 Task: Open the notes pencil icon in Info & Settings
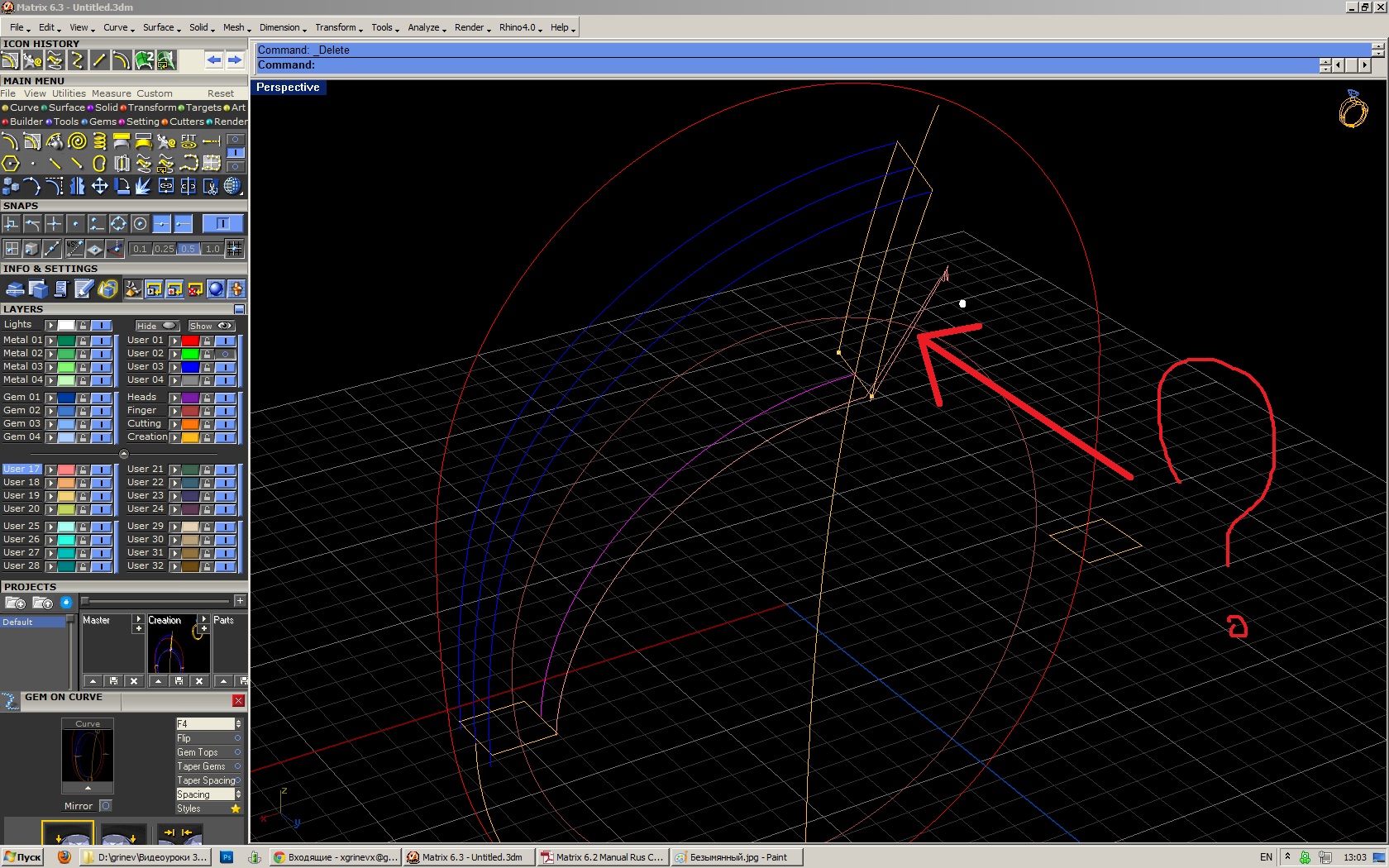click(84, 289)
